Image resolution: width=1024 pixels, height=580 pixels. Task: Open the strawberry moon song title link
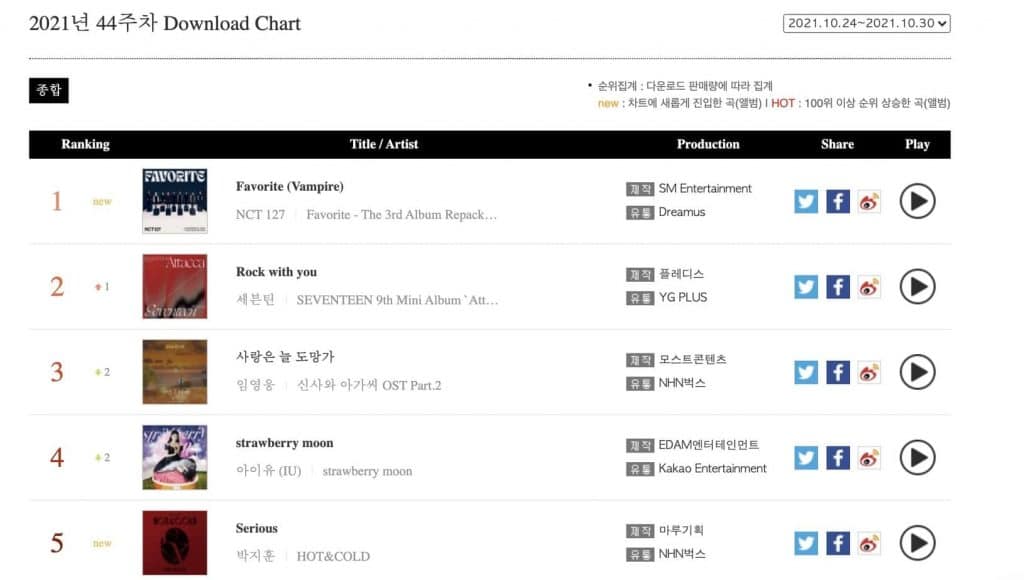pyautogui.click(x=284, y=443)
